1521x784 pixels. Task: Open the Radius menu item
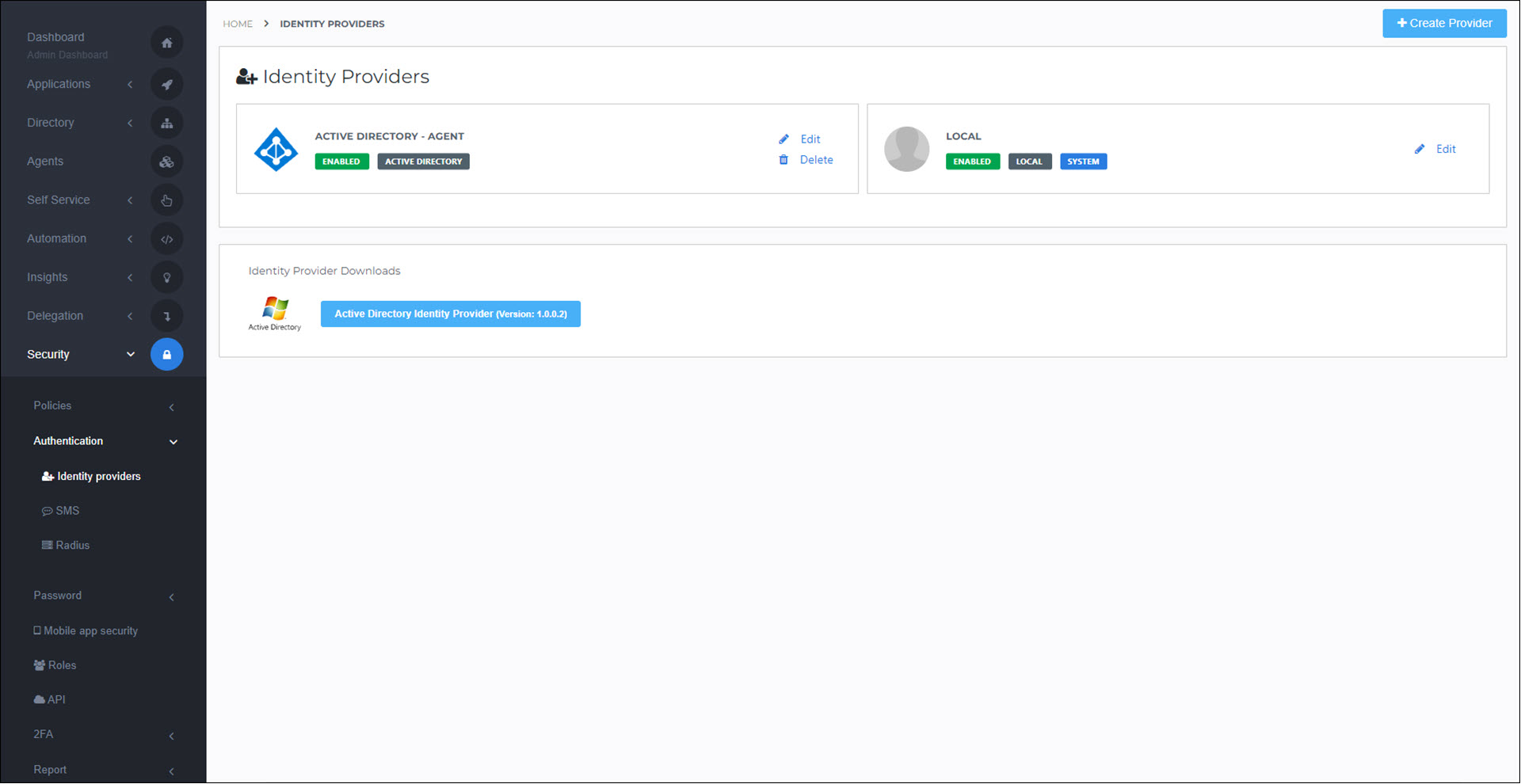coord(65,546)
